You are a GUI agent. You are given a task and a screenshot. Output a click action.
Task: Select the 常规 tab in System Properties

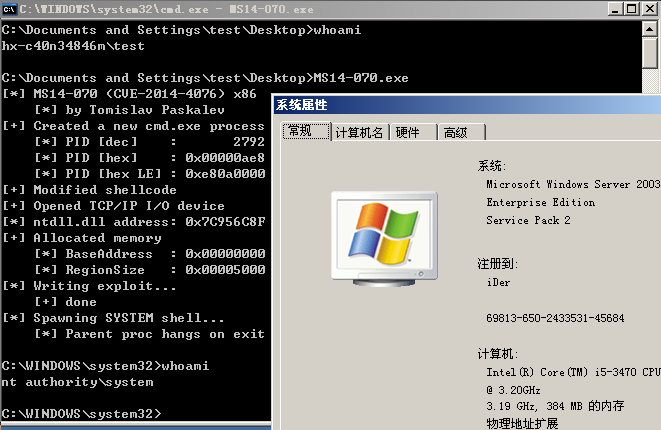click(306, 131)
